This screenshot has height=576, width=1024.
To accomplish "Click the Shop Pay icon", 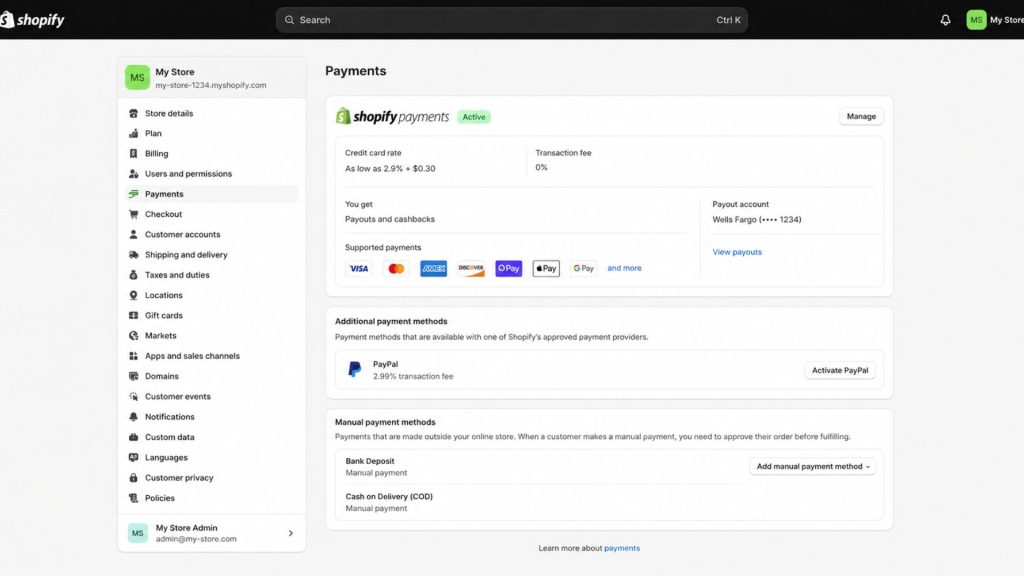I will [508, 268].
